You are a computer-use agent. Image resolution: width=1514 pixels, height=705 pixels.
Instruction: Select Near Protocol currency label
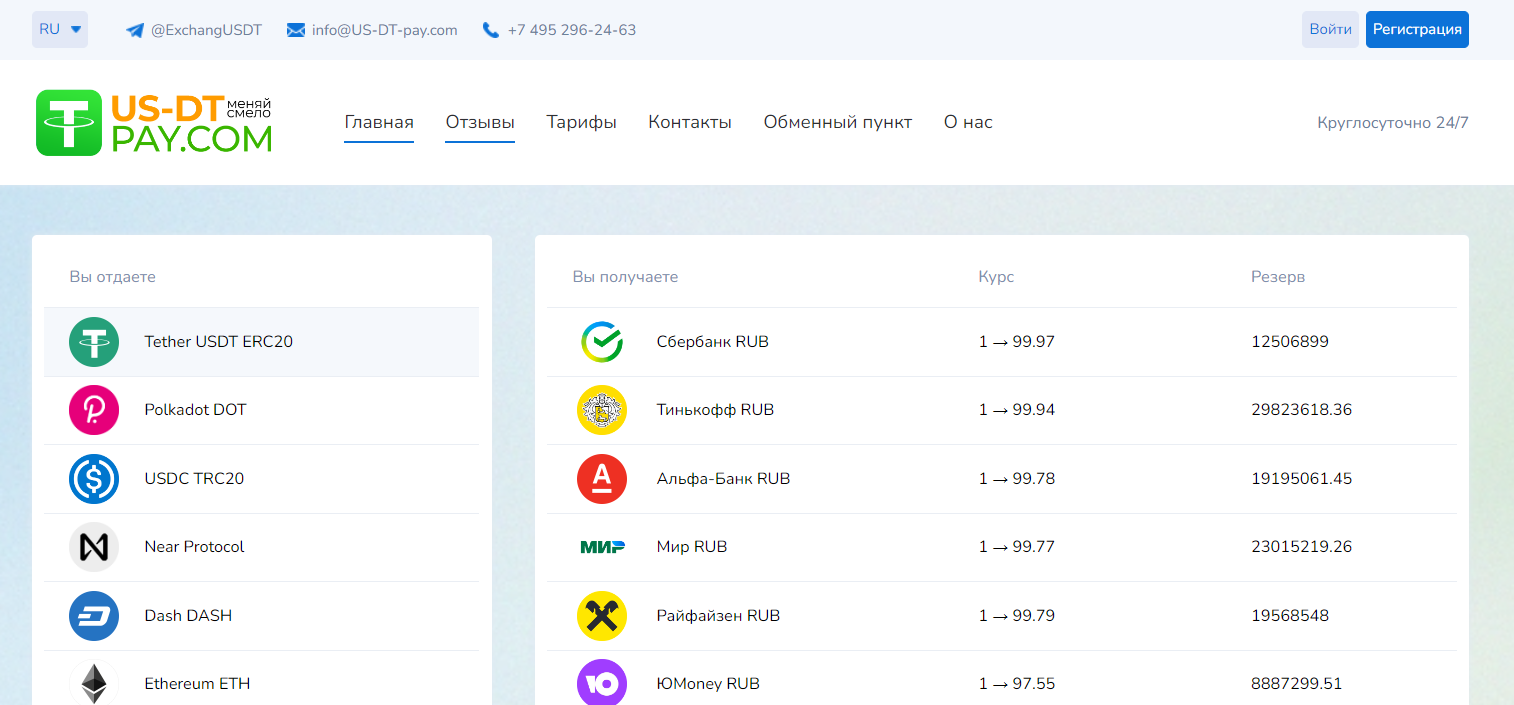tap(194, 547)
